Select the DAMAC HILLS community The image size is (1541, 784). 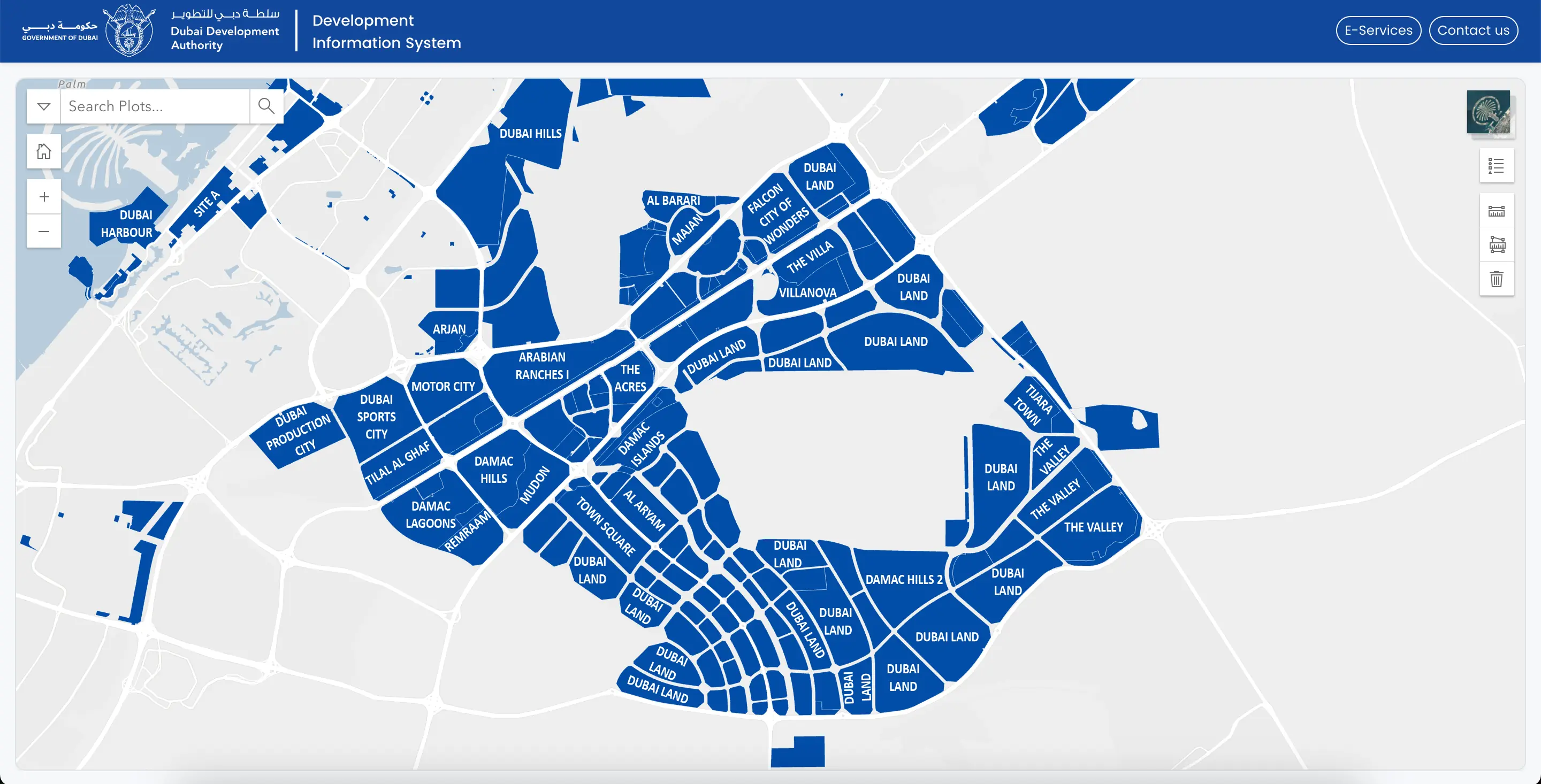pyautogui.click(x=493, y=470)
